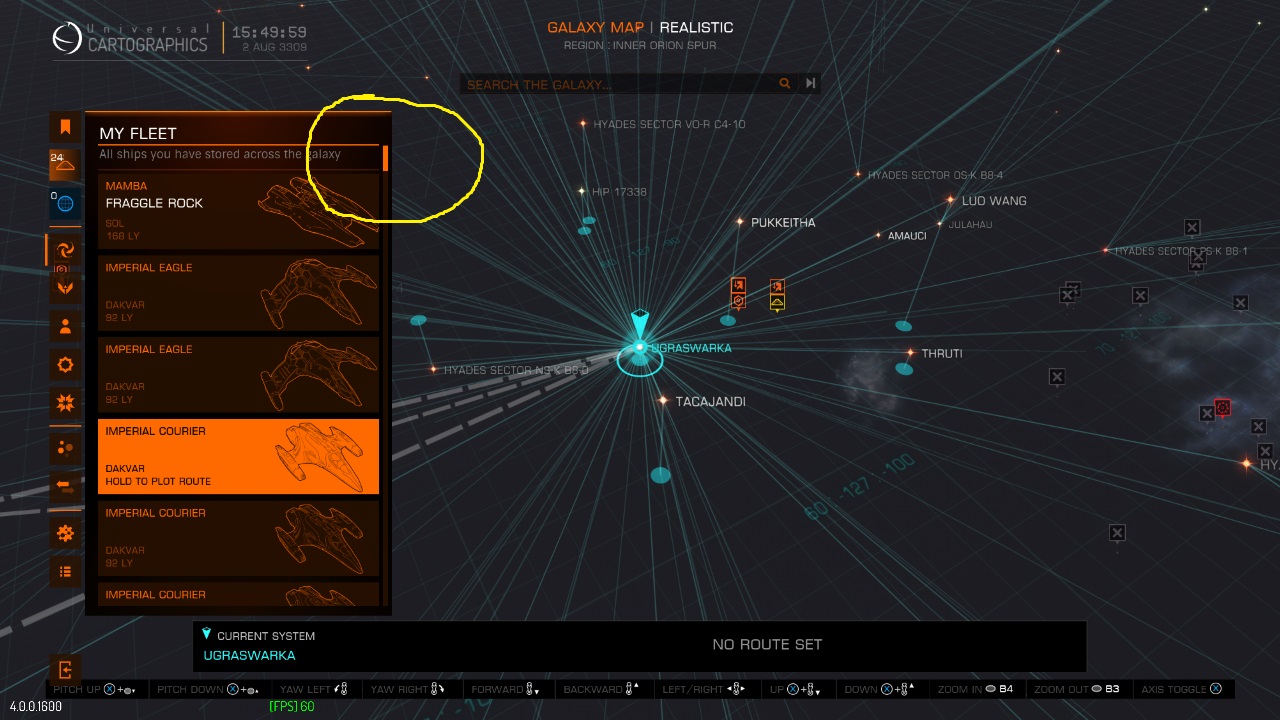Select the Amauci star system

[x=900, y=236]
